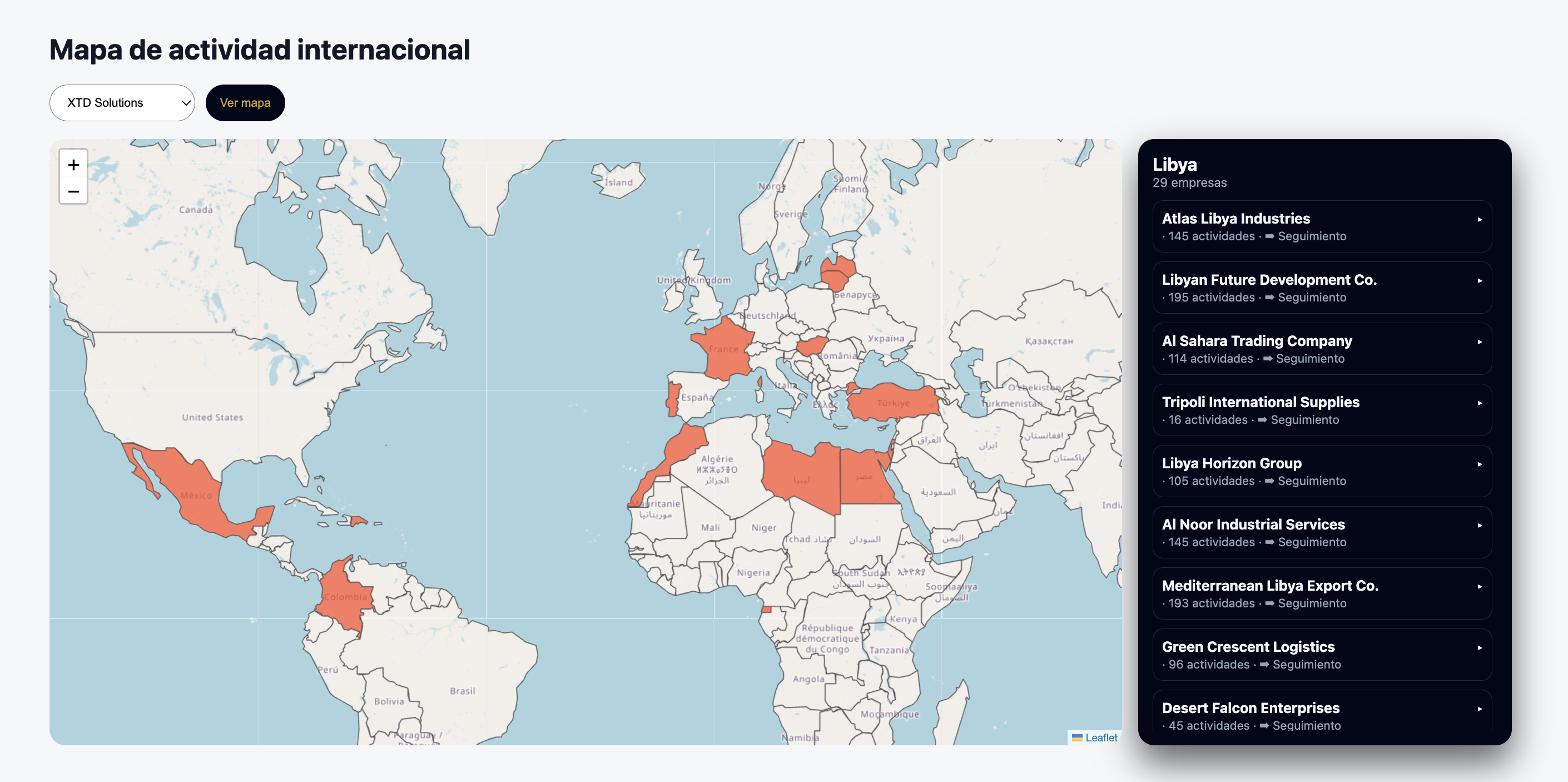Expand Libyan Future Development Co. disclosure triangle
The width and height of the screenshot is (1568, 782).
pos(1479,281)
